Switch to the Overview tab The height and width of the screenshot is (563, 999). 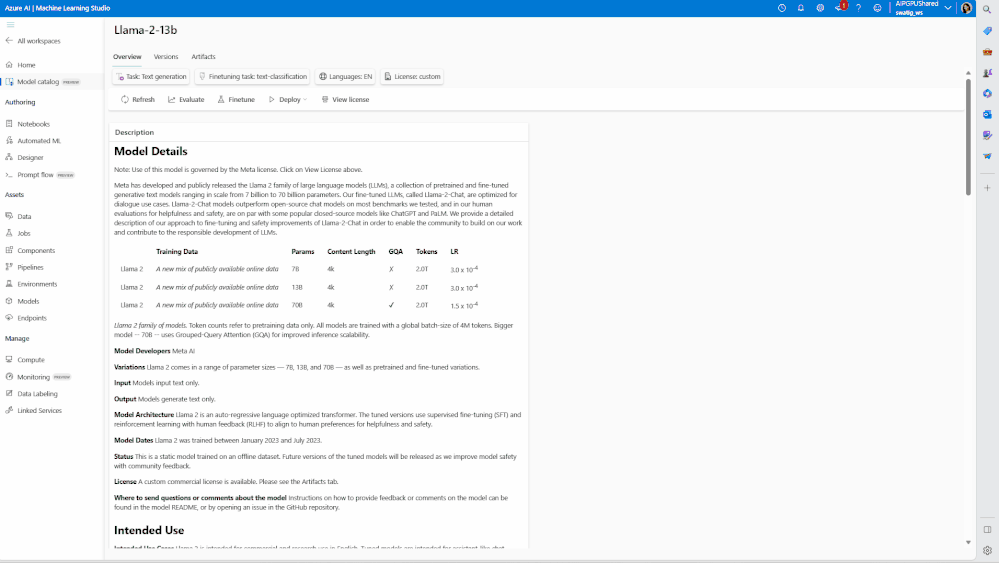pos(127,57)
